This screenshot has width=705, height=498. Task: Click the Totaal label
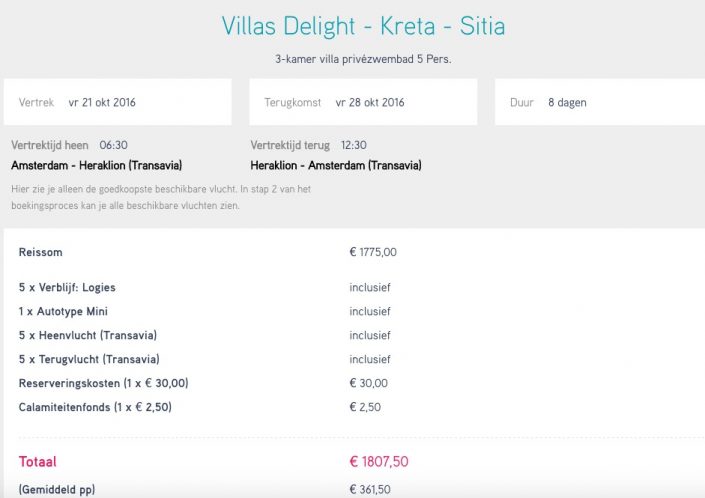coord(38,462)
